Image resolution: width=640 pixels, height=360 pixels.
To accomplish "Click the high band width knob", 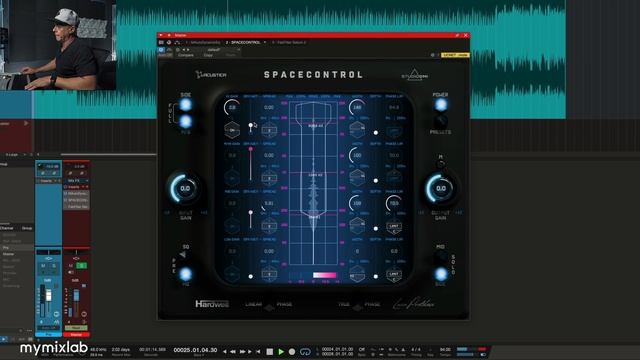I will 357,107.
